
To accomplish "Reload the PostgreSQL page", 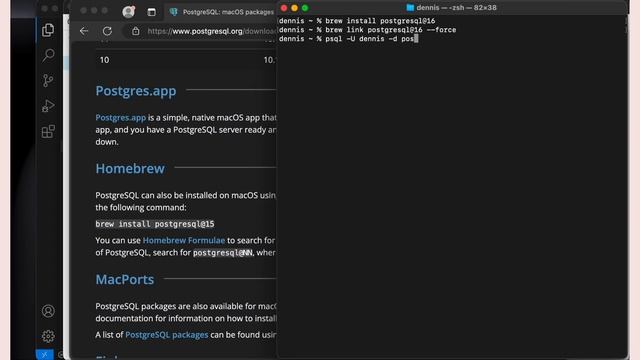I will coord(107,31).
